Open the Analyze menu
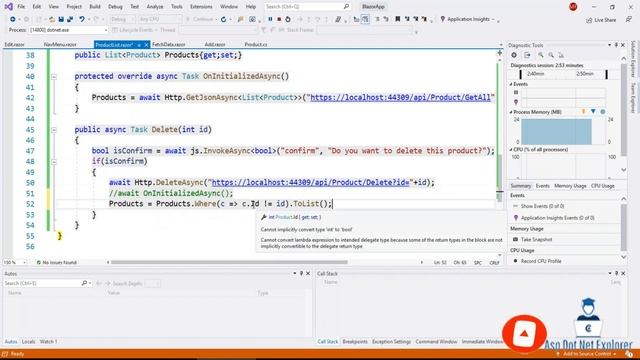This screenshot has height=360, width=640. [x=155, y=7]
